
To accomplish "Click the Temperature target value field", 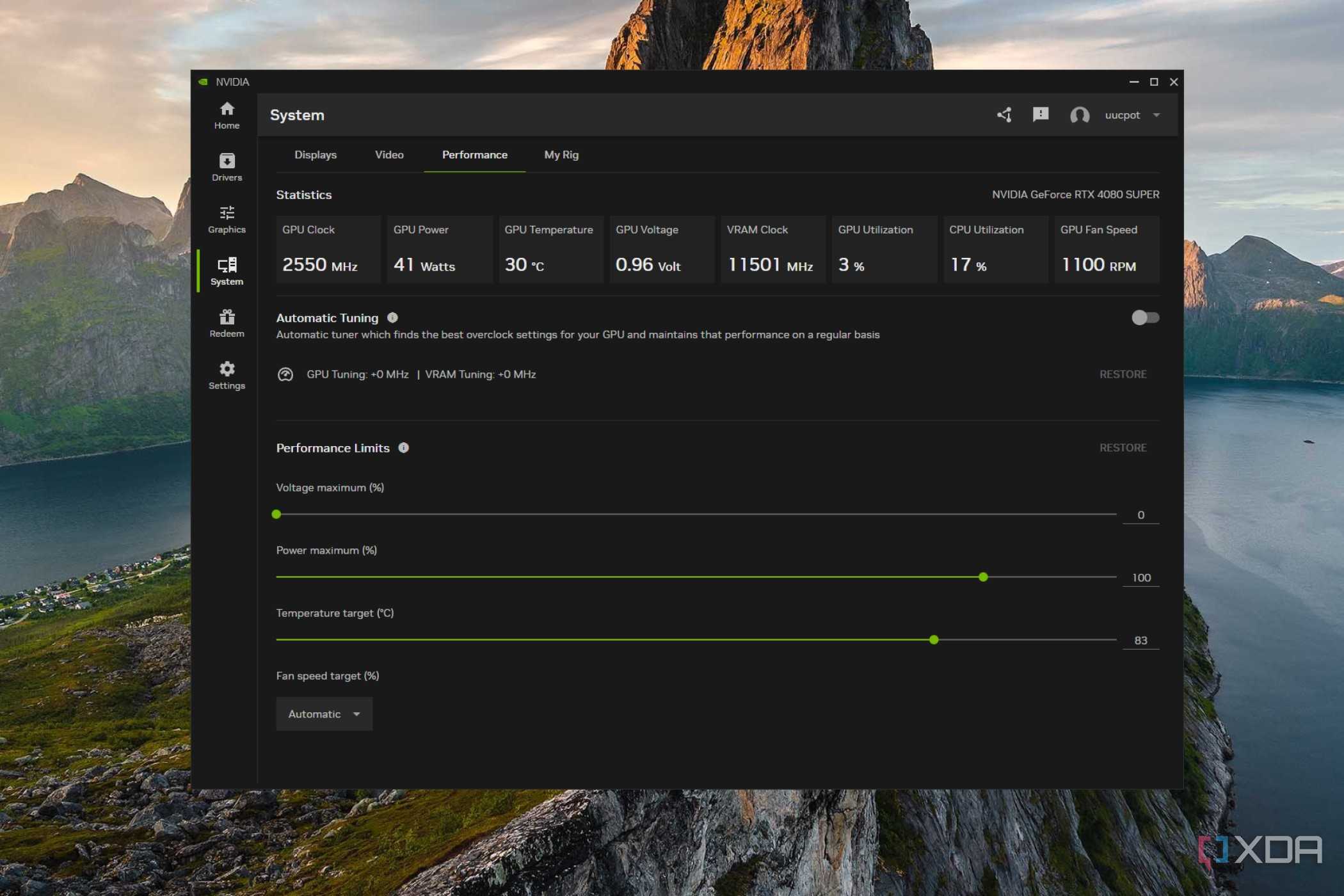I will coord(1140,641).
